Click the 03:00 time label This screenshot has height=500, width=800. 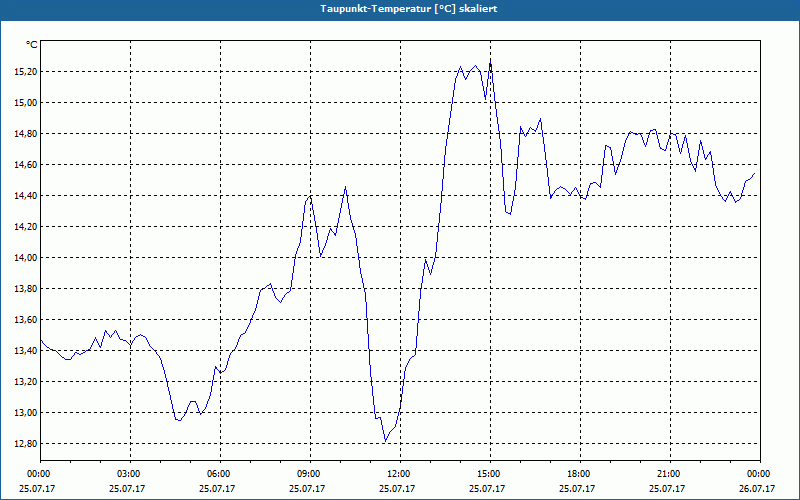tap(131, 474)
